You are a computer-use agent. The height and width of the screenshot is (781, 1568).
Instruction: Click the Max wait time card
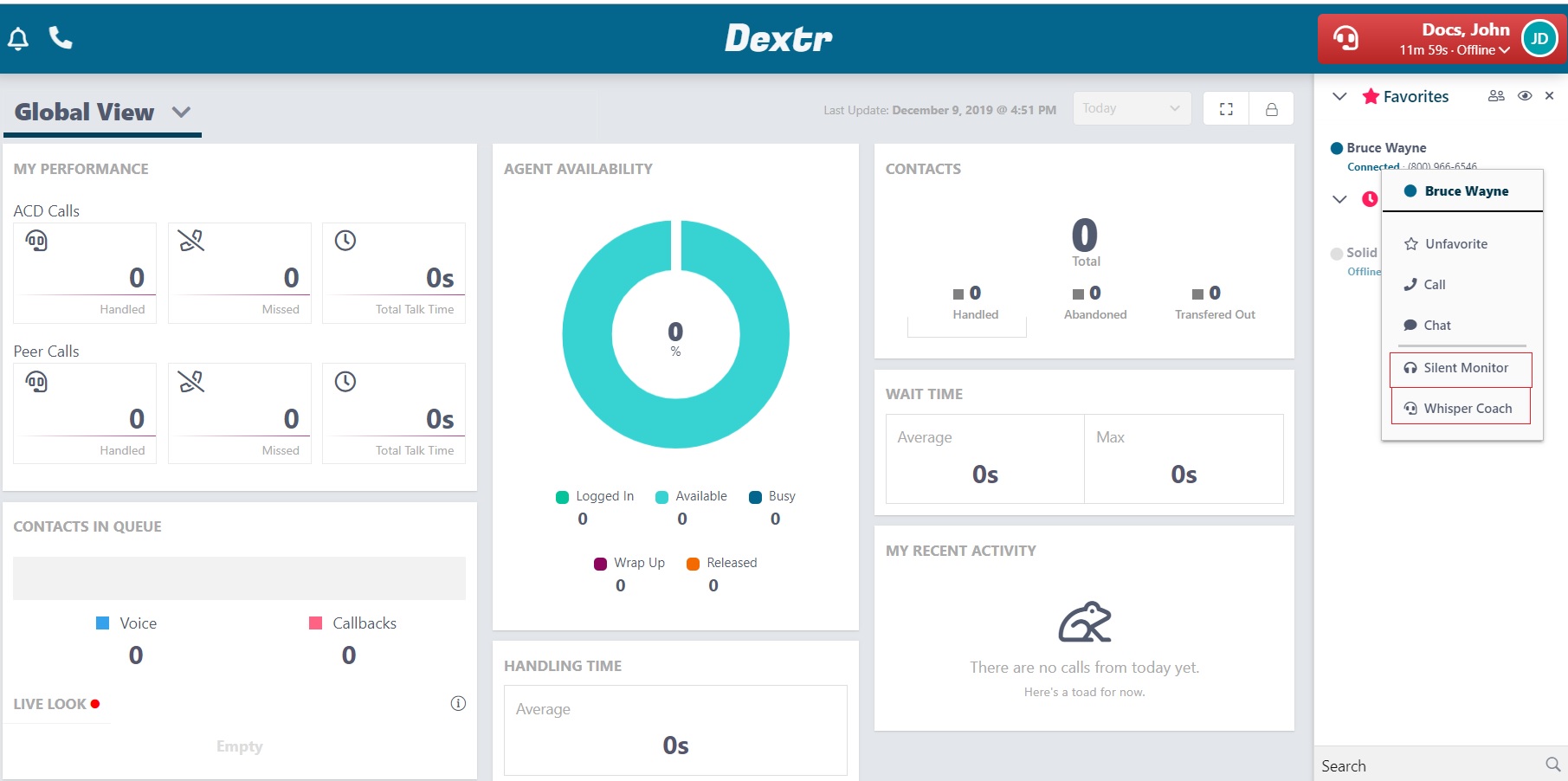[1184, 459]
